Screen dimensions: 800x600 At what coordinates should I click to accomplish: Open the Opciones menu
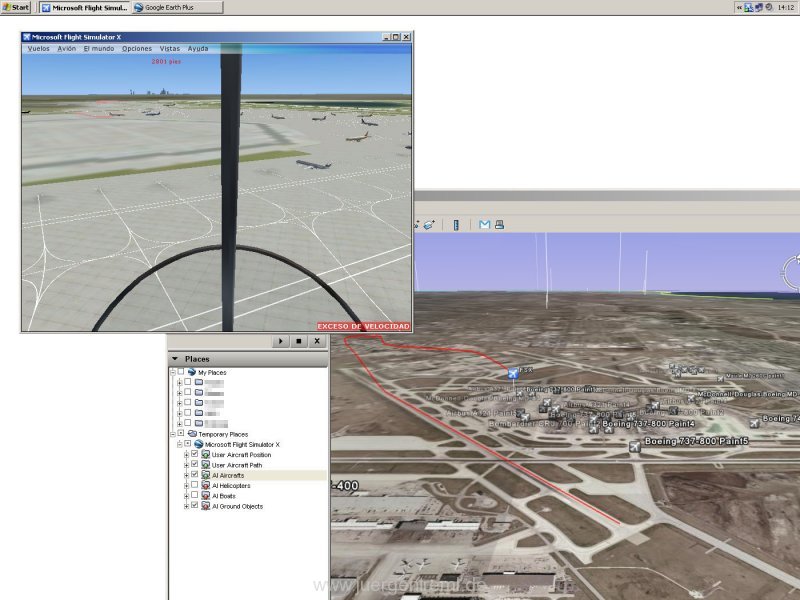[x=137, y=48]
